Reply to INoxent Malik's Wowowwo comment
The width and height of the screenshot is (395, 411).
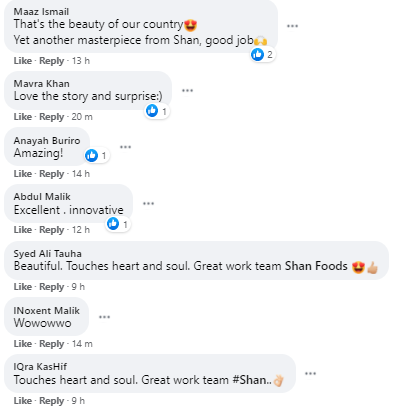(51, 344)
